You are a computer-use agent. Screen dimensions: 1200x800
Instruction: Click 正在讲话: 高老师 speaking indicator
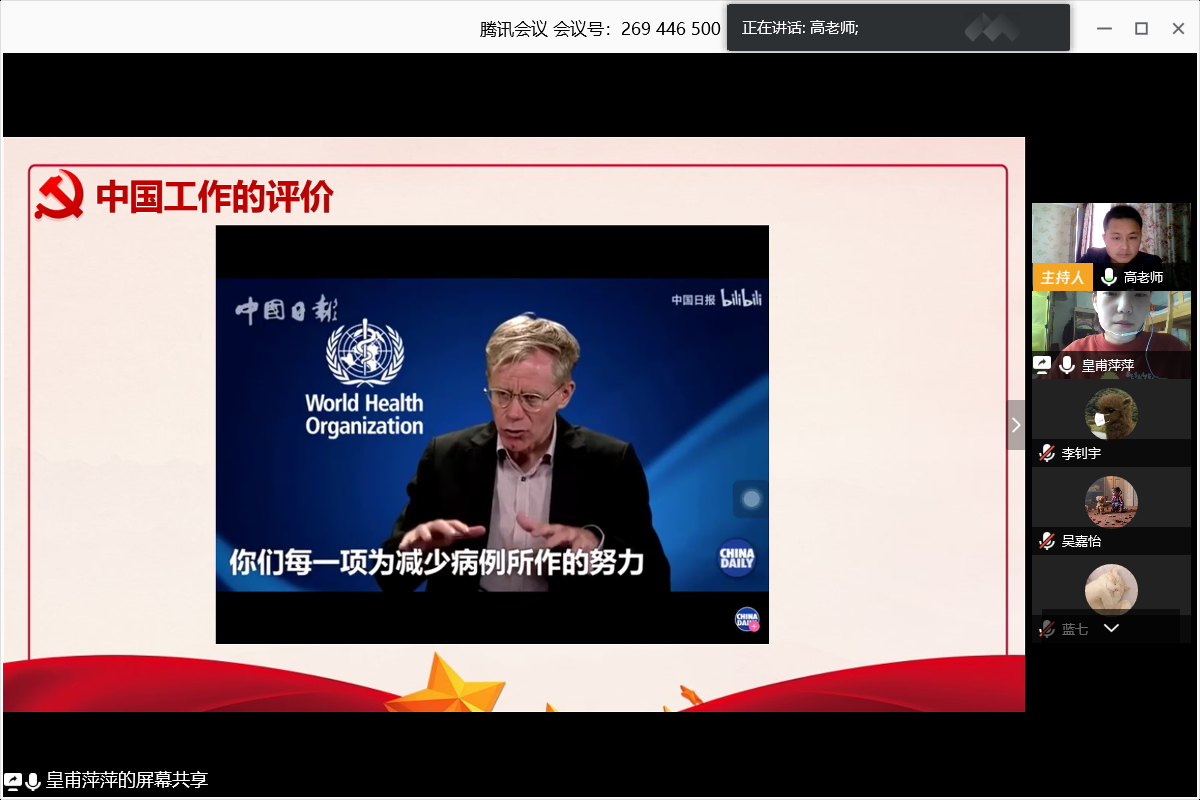(x=800, y=28)
